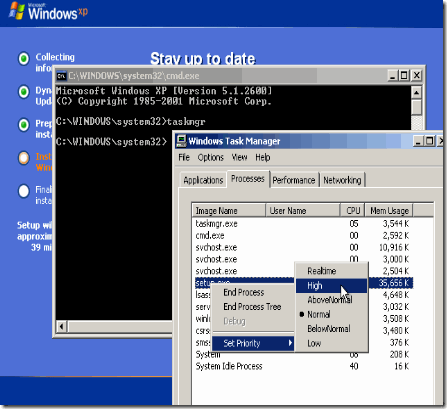The image size is (447, 409).
Task: Select the Dynamic Update step indicator
Action: [23, 92]
